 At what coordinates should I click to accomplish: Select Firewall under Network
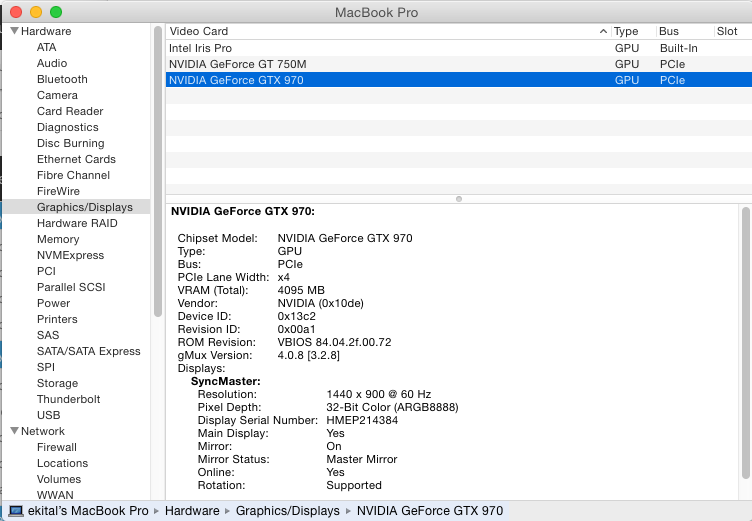coord(57,447)
